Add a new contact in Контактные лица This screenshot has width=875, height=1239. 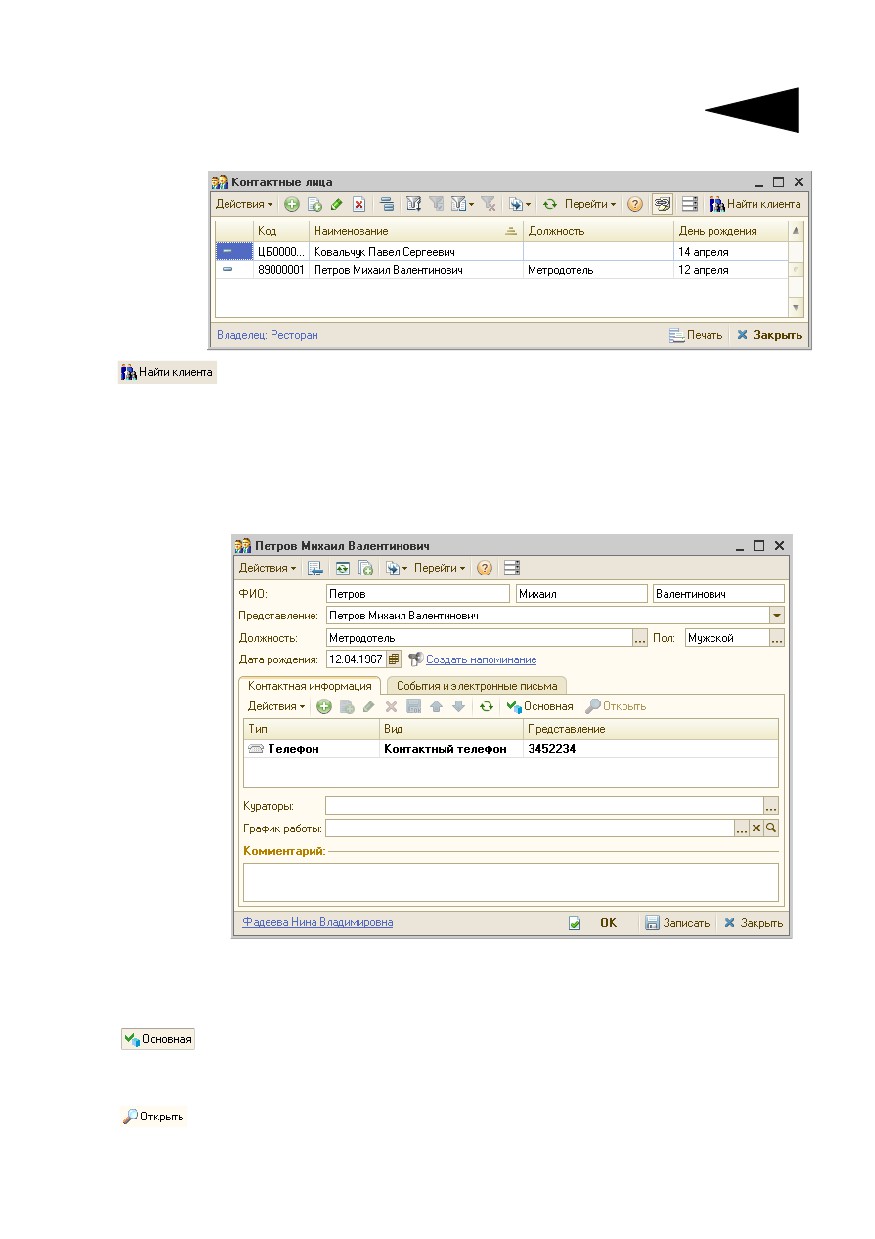[x=291, y=204]
